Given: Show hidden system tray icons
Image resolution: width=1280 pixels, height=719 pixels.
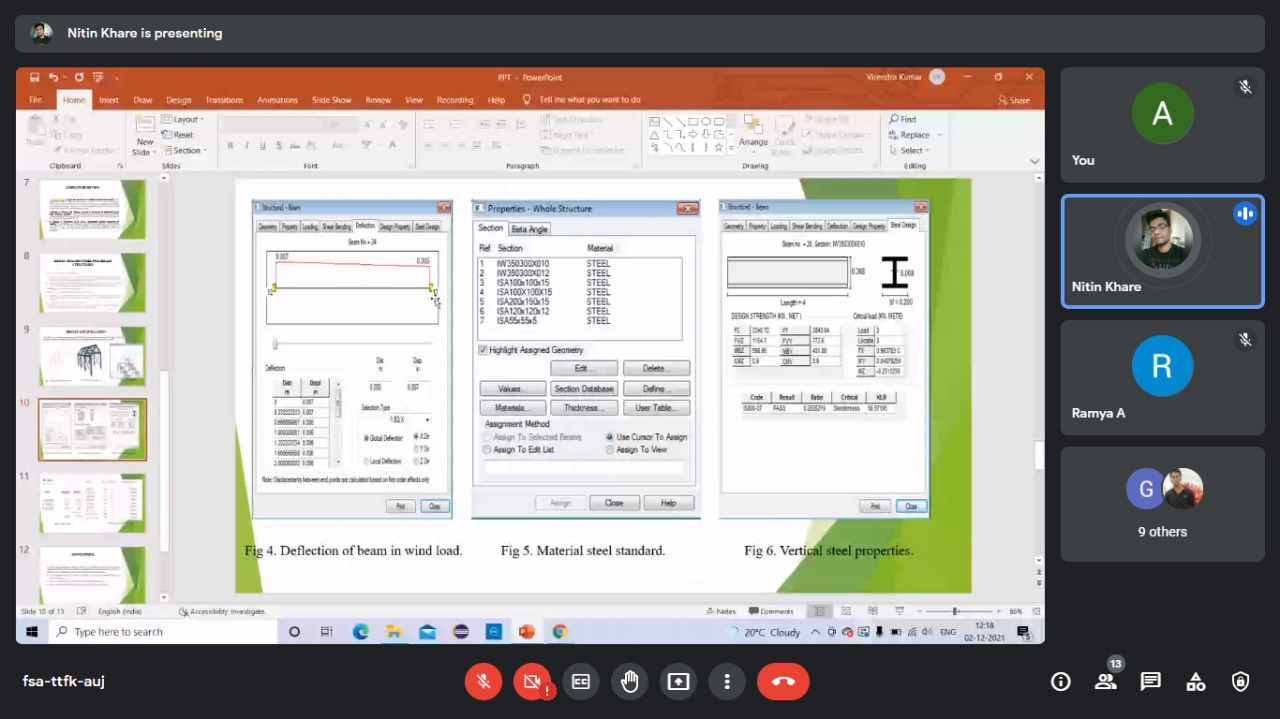Looking at the screenshot, I should [x=816, y=632].
